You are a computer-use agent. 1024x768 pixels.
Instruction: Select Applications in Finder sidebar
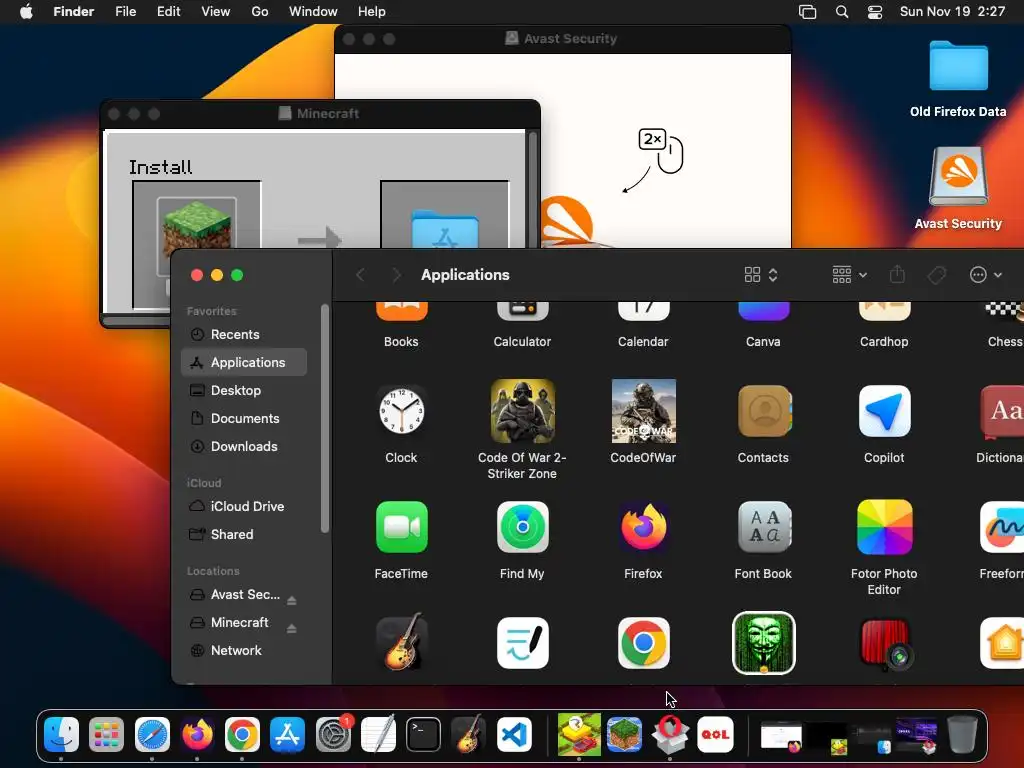pos(244,362)
